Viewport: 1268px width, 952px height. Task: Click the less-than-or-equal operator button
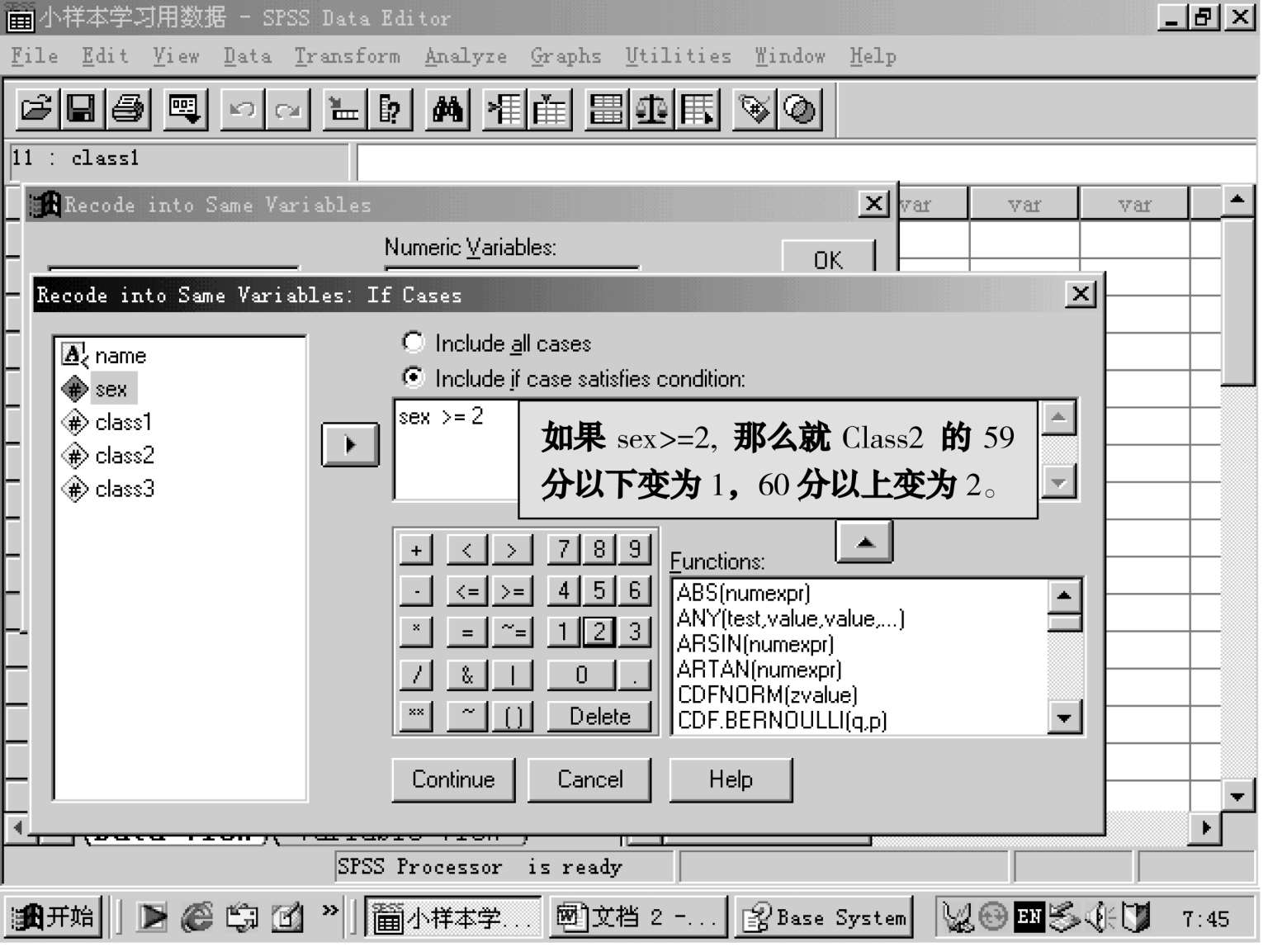467,591
